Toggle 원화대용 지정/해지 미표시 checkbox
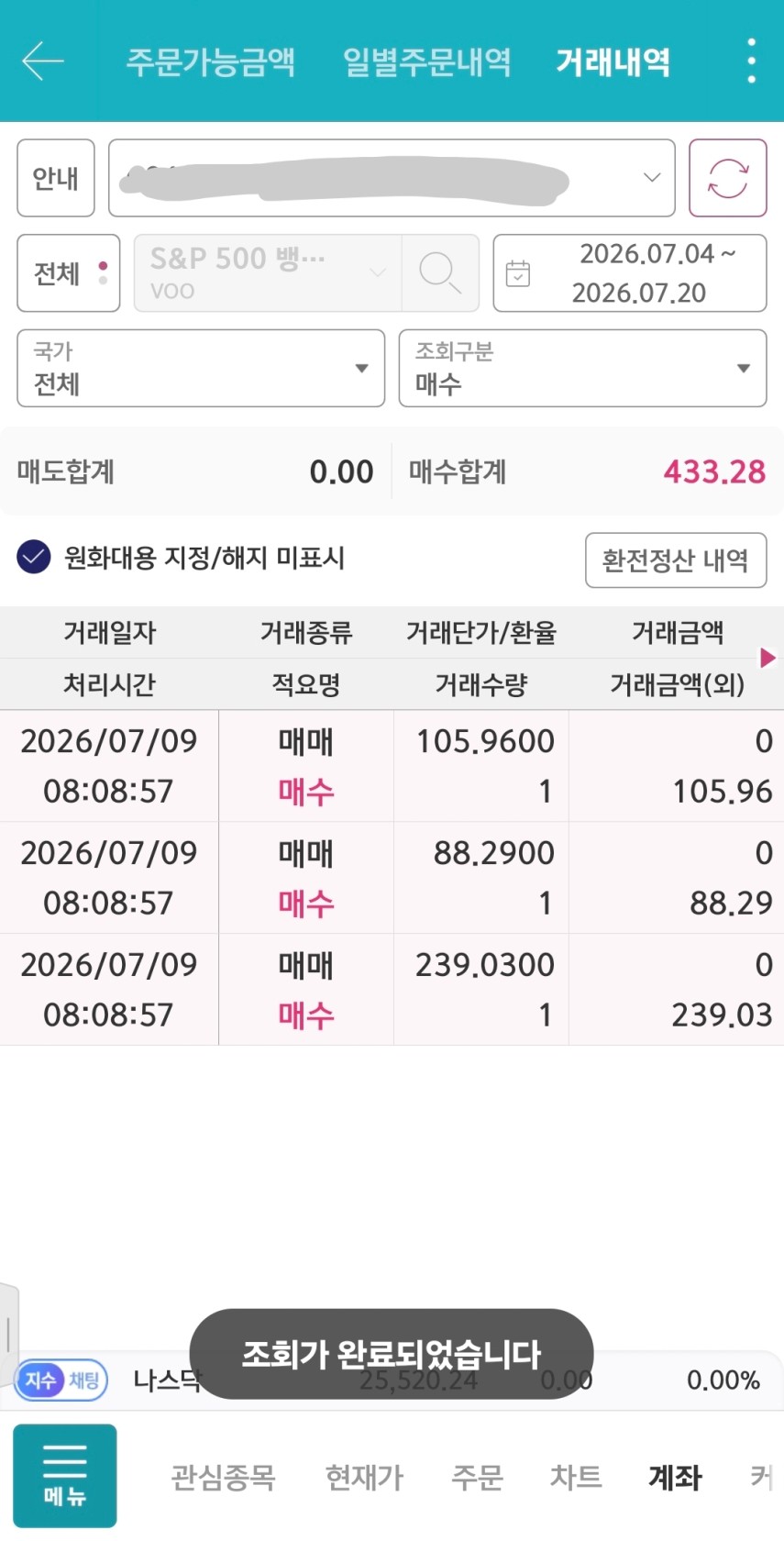 [x=34, y=557]
